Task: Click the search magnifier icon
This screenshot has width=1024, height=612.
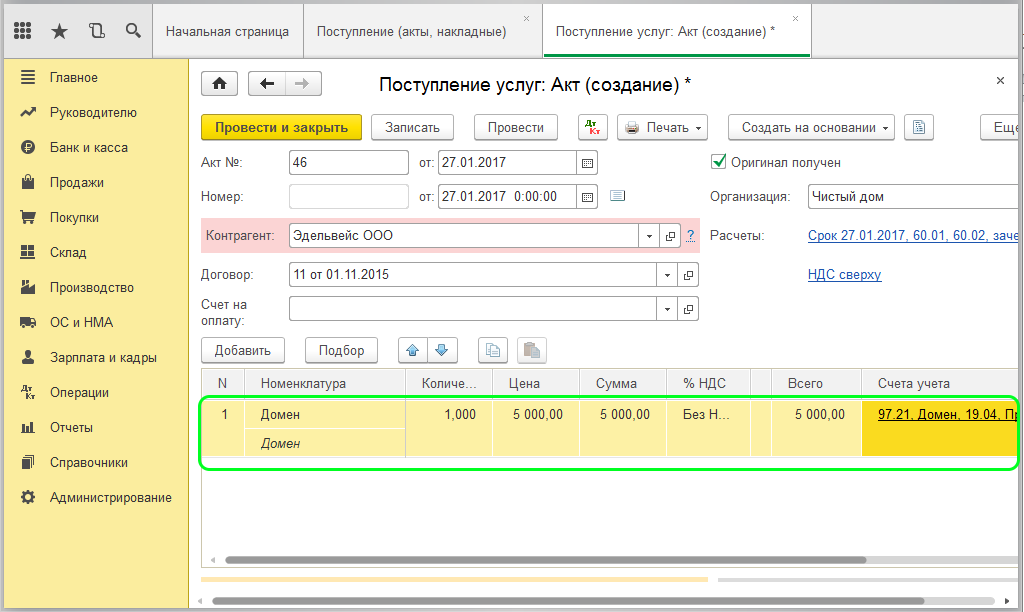Action: click(x=133, y=31)
